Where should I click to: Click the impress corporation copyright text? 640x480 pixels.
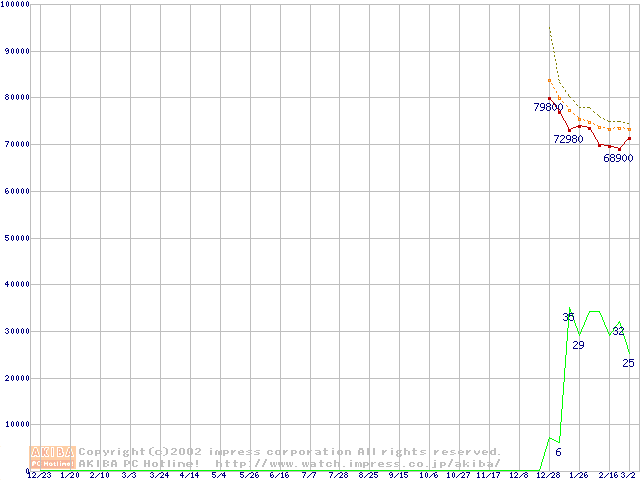coord(290,452)
